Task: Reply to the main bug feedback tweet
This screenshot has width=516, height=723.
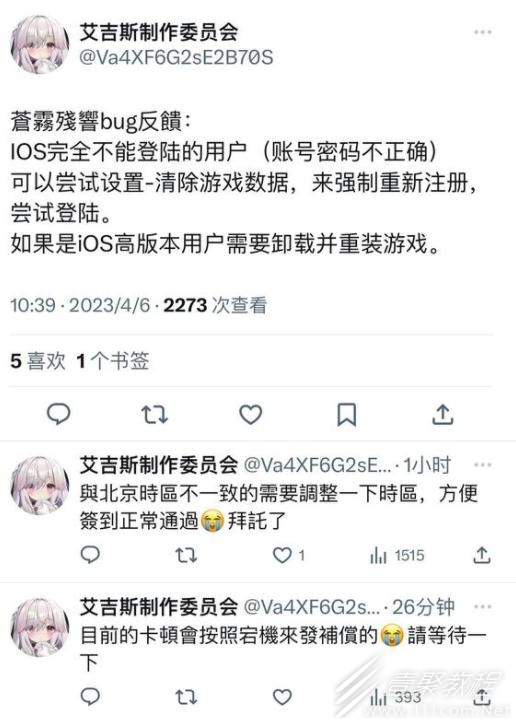Action: pyautogui.click(x=59, y=414)
